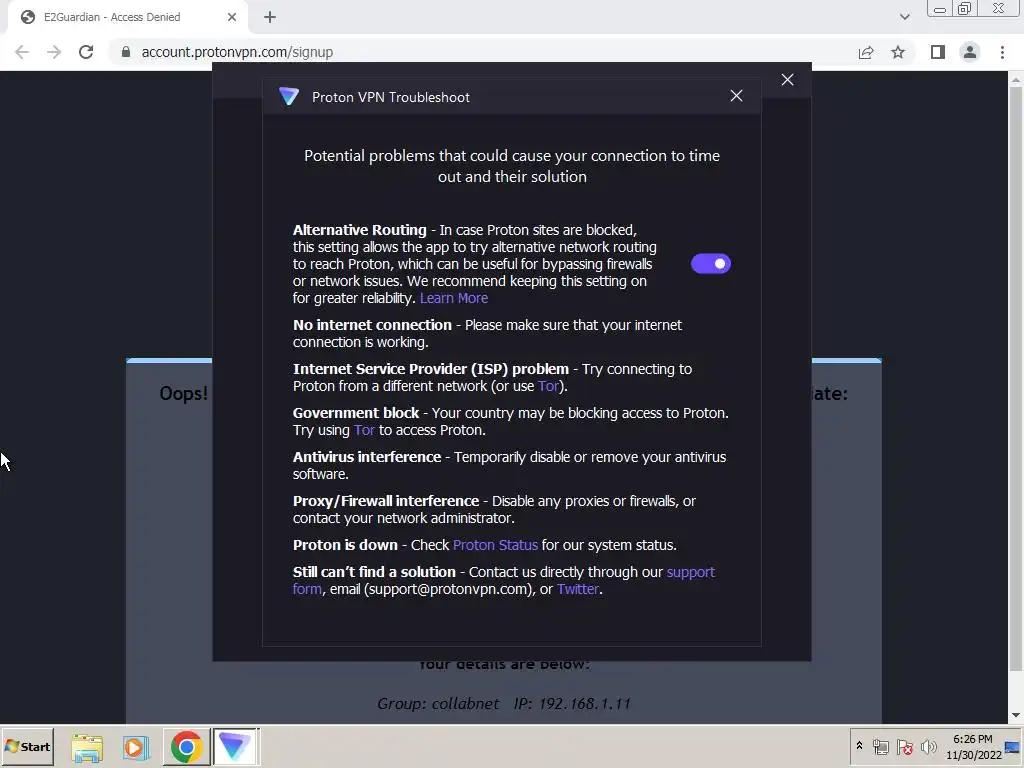Close the outer dark modal overlay
The image size is (1024, 768).
point(788,80)
